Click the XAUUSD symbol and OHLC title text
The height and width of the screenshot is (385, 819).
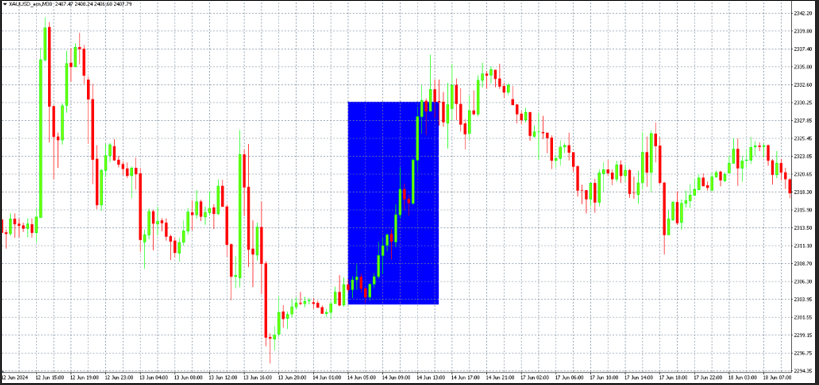[x=71, y=4]
